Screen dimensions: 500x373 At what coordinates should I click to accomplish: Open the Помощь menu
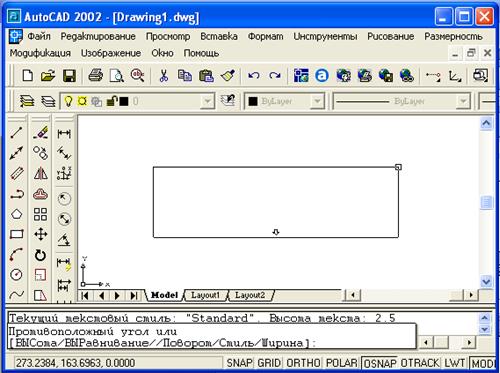click(x=201, y=53)
